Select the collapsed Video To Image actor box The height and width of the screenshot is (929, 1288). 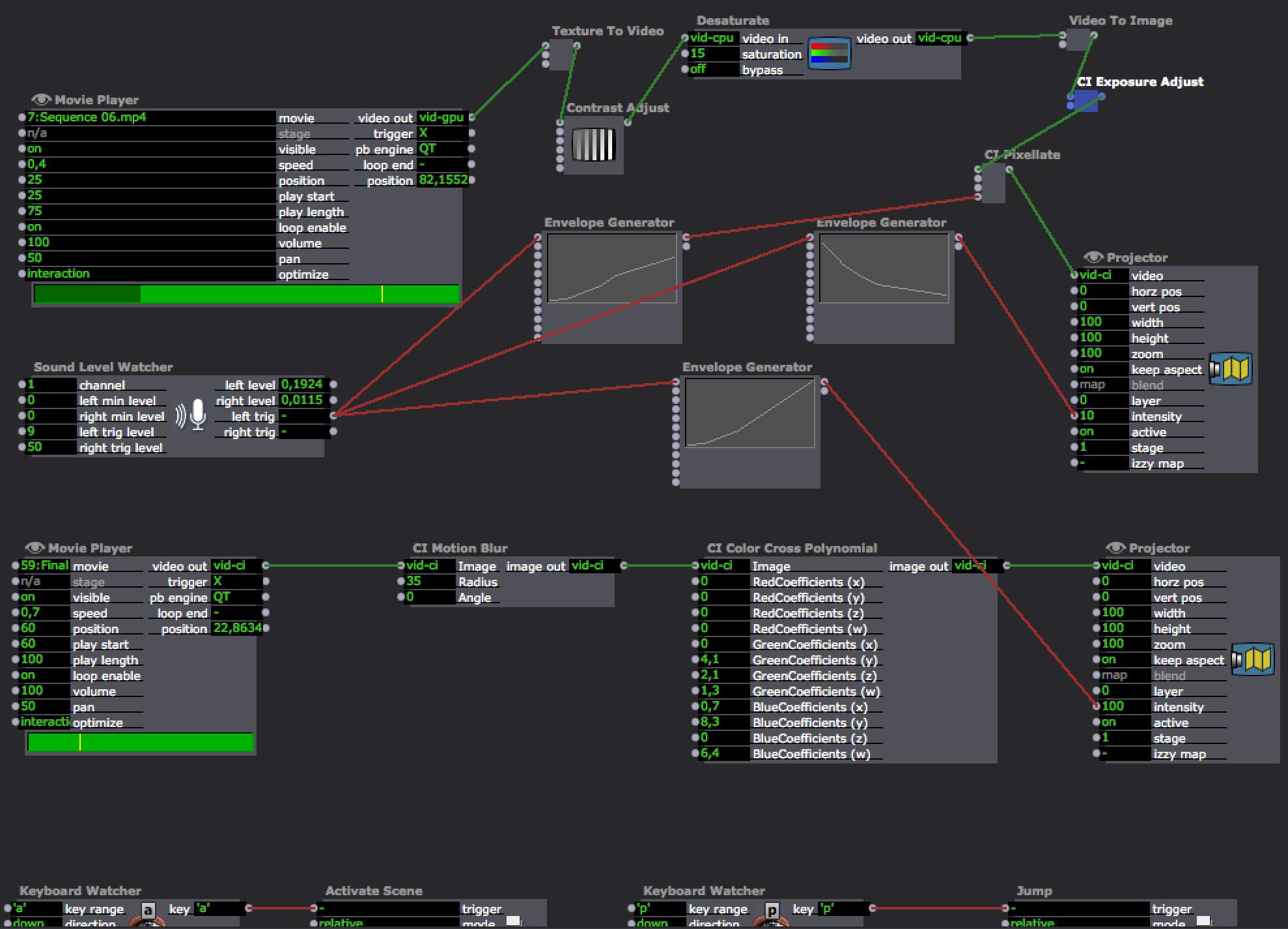1078,40
